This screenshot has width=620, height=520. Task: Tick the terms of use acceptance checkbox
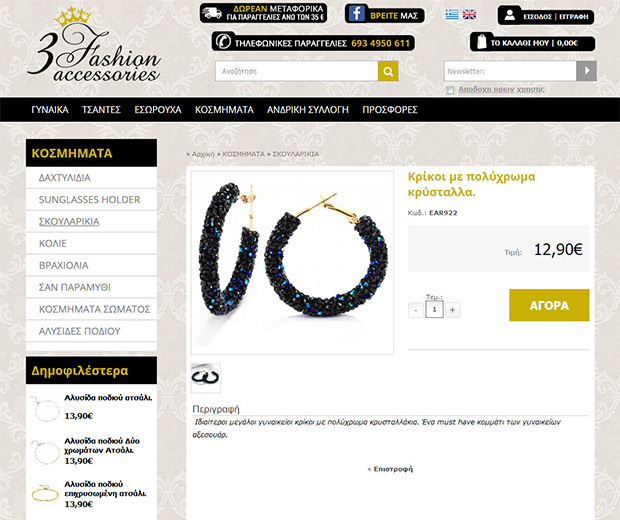click(450, 90)
